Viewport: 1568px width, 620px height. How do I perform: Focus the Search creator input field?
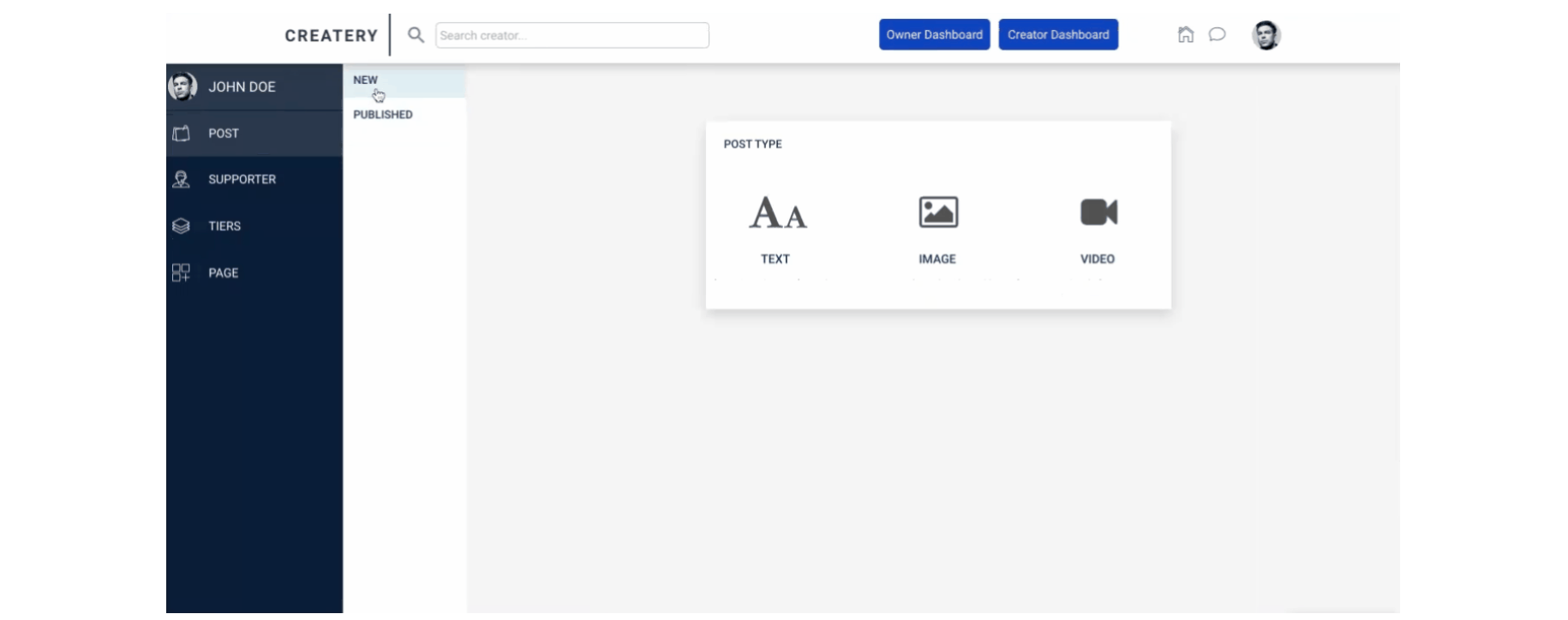[572, 35]
